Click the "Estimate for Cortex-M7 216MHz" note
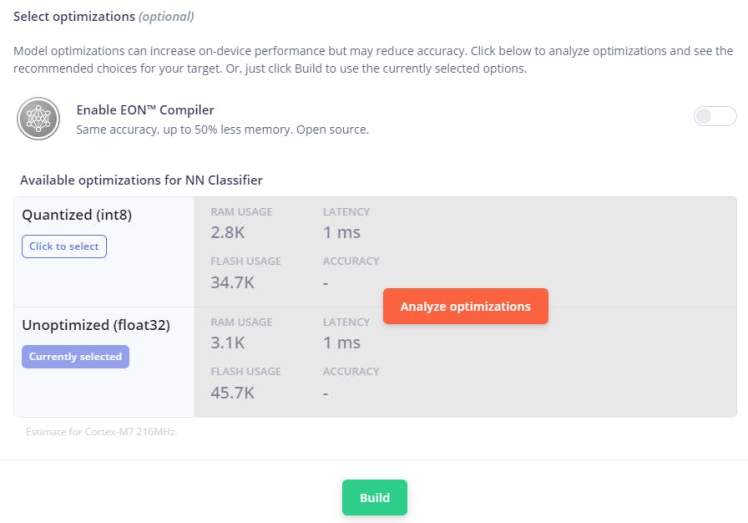 point(101,433)
